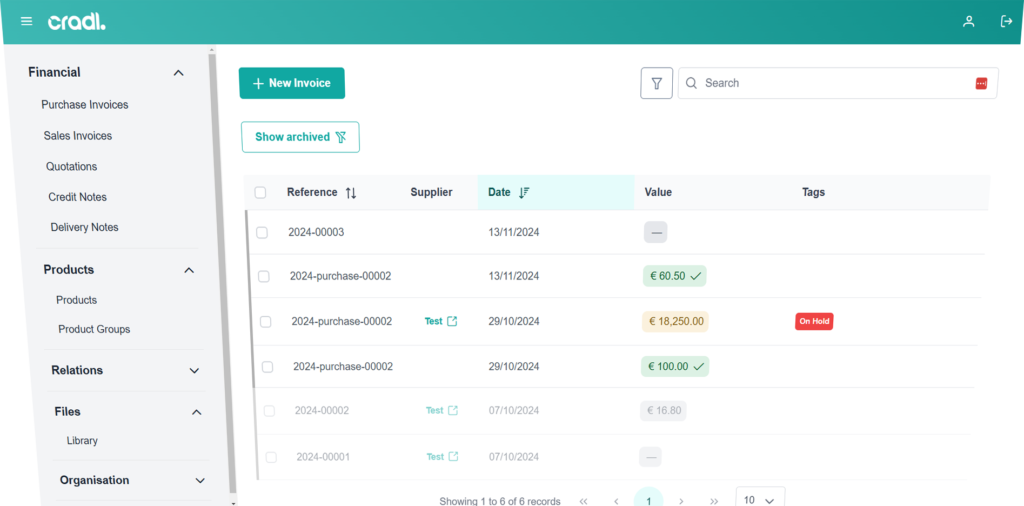
Task: Select the checkbox for the €18,250.00 invoice
Action: click(x=265, y=322)
